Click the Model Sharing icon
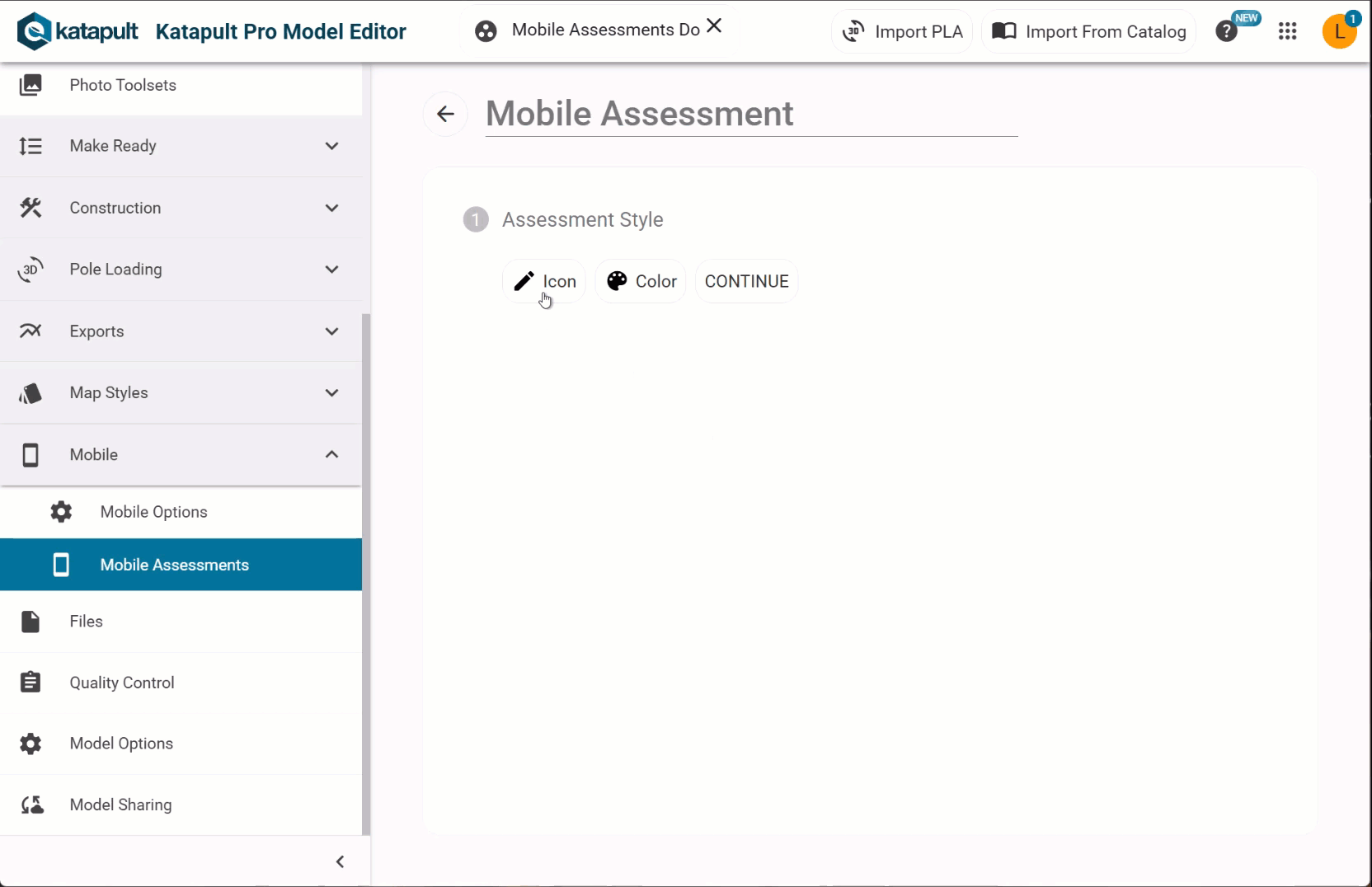Screen dimensions: 1372x887 (x=31, y=805)
